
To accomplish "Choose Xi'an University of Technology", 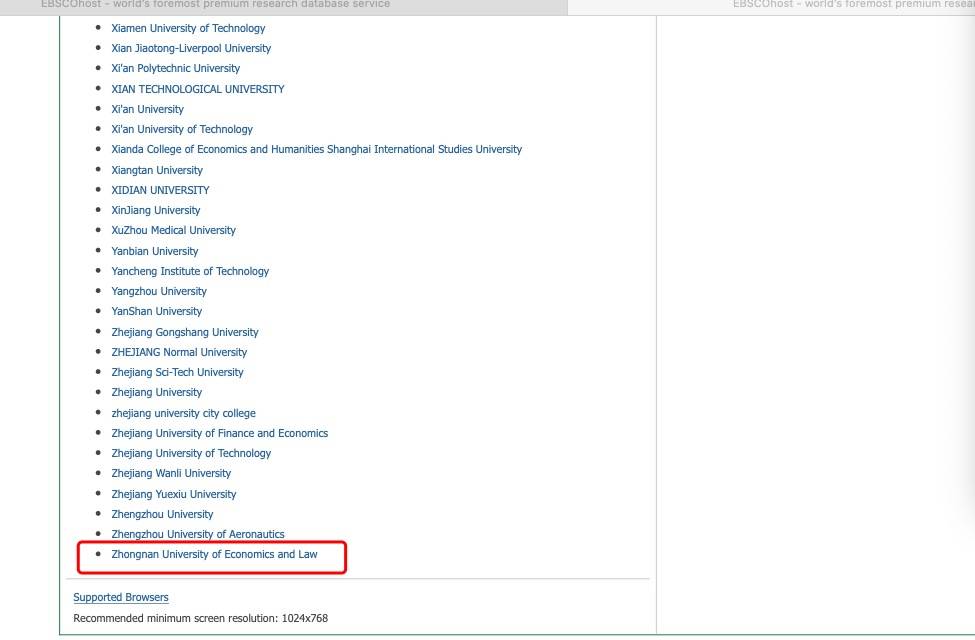I will point(182,129).
